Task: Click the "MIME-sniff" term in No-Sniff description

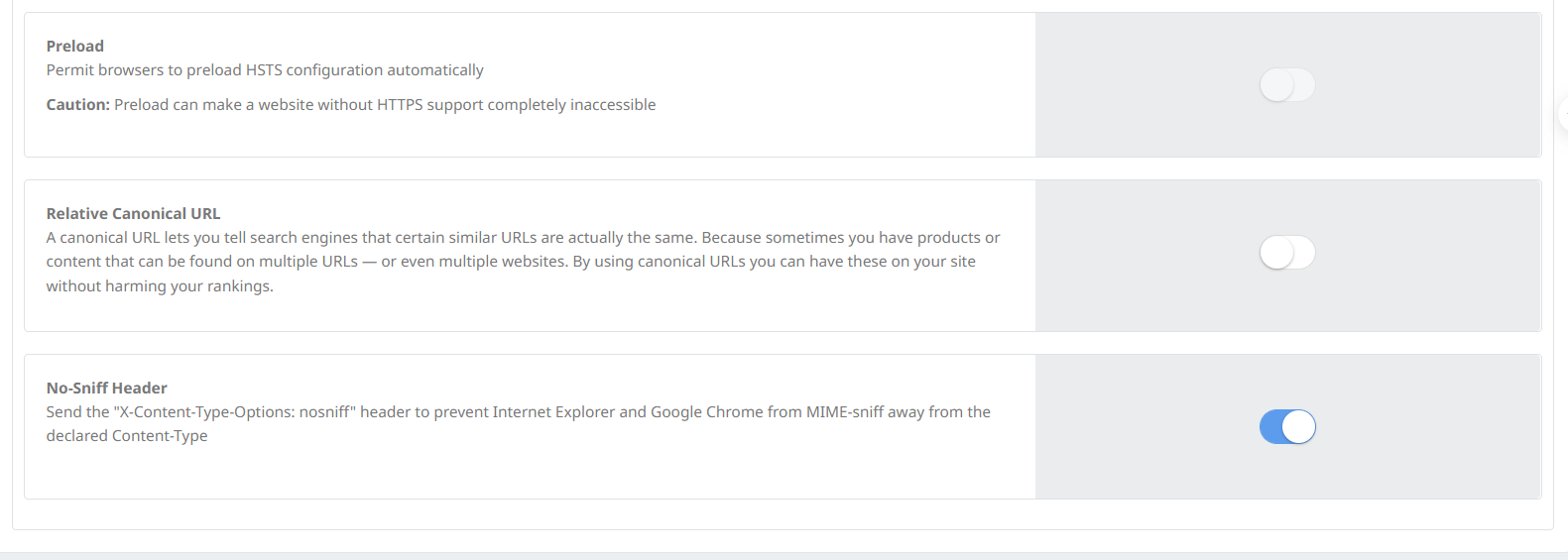Action: click(x=844, y=412)
